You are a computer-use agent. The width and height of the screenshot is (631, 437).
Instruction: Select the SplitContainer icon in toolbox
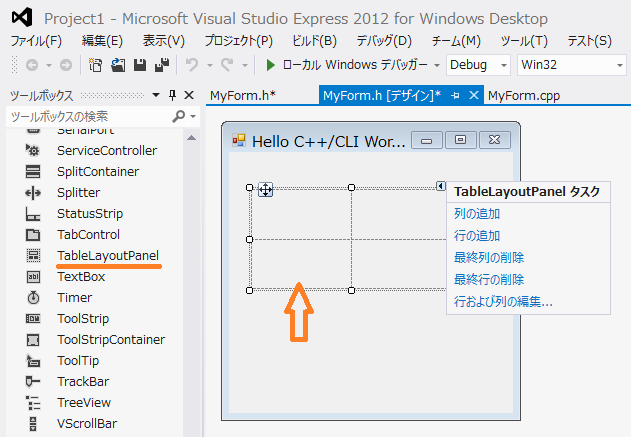(x=33, y=171)
